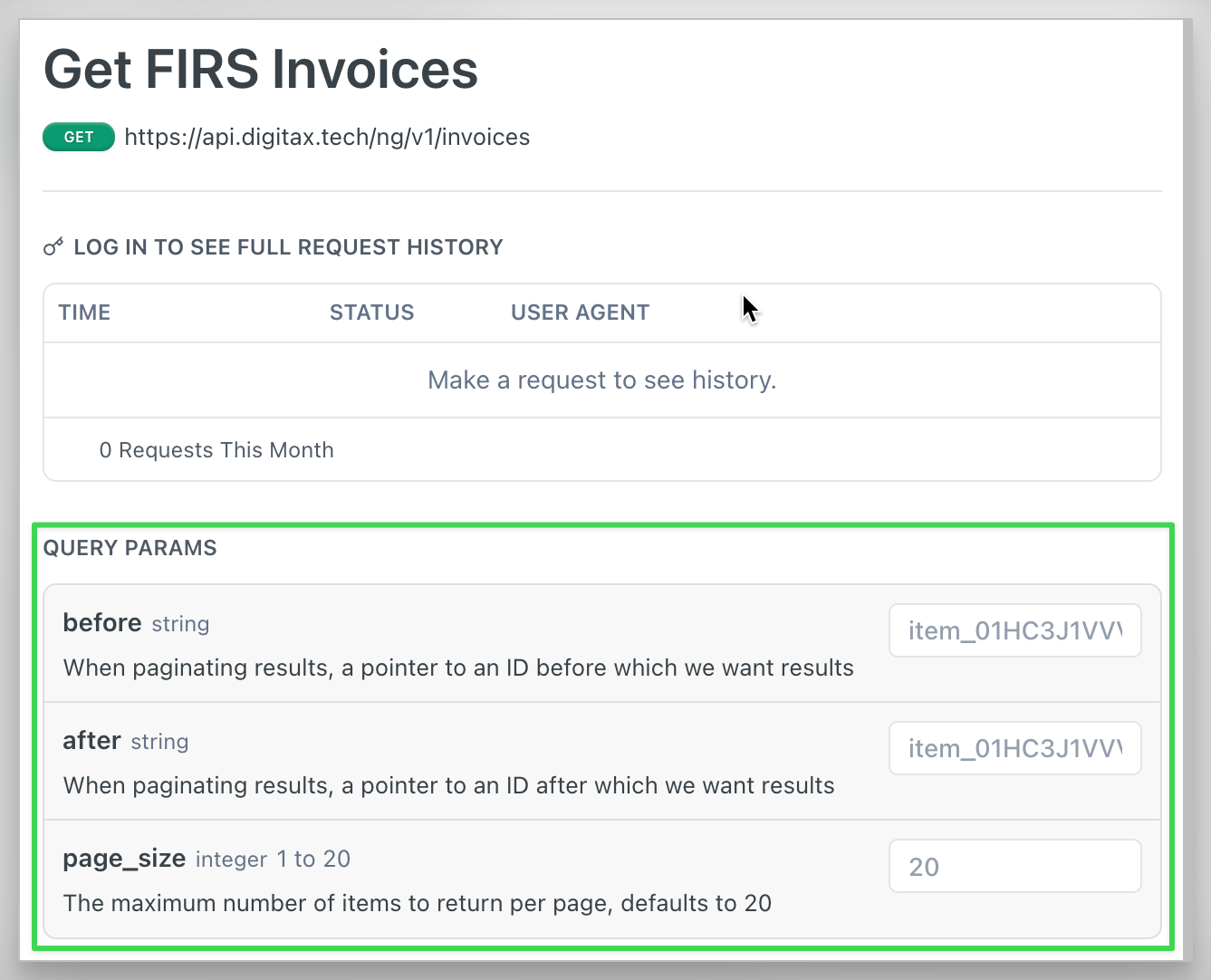Screen dimensions: 1211x980
Task: Click the TIME column header
Action: point(84,312)
